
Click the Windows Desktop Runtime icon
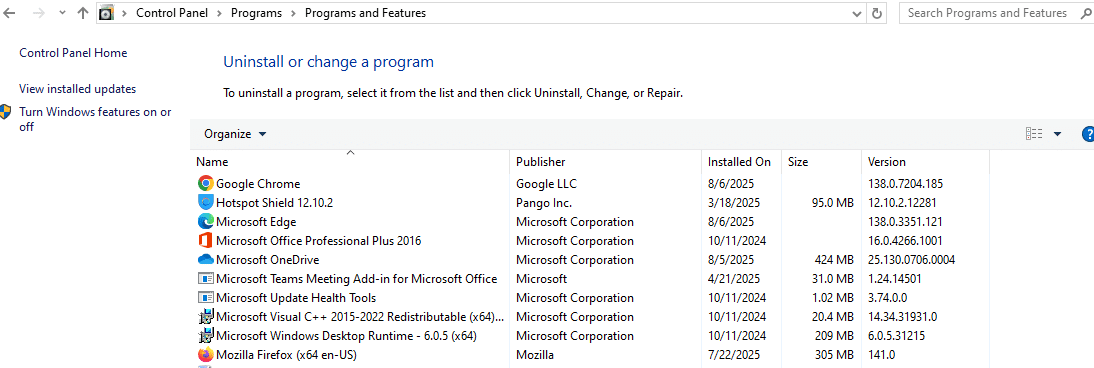(205, 335)
